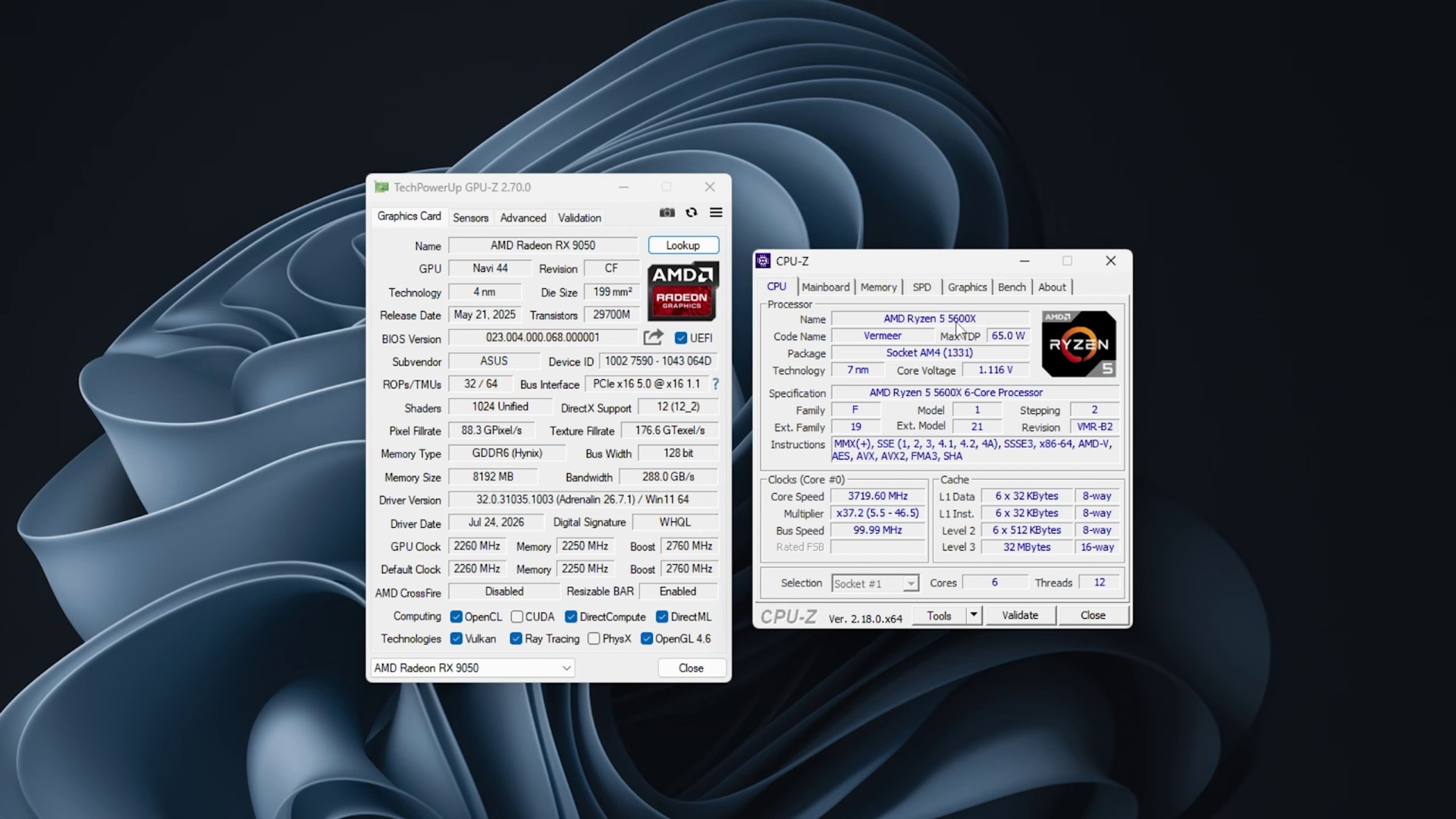Click the Driver Version field
The height and width of the screenshot is (819, 1456).
click(582, 500)
